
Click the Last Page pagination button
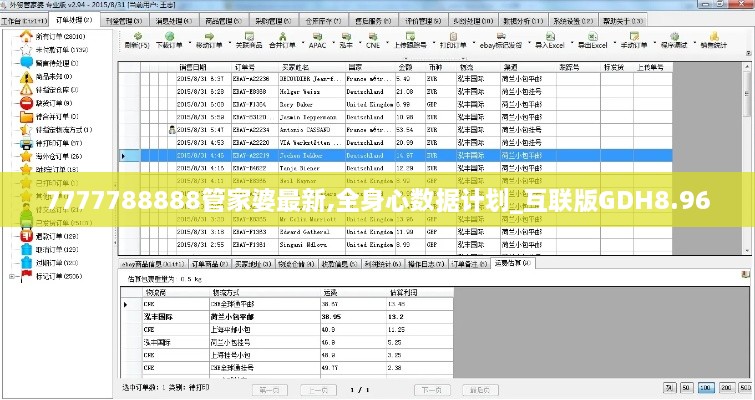pyautogui.click(x=480, y=390)
